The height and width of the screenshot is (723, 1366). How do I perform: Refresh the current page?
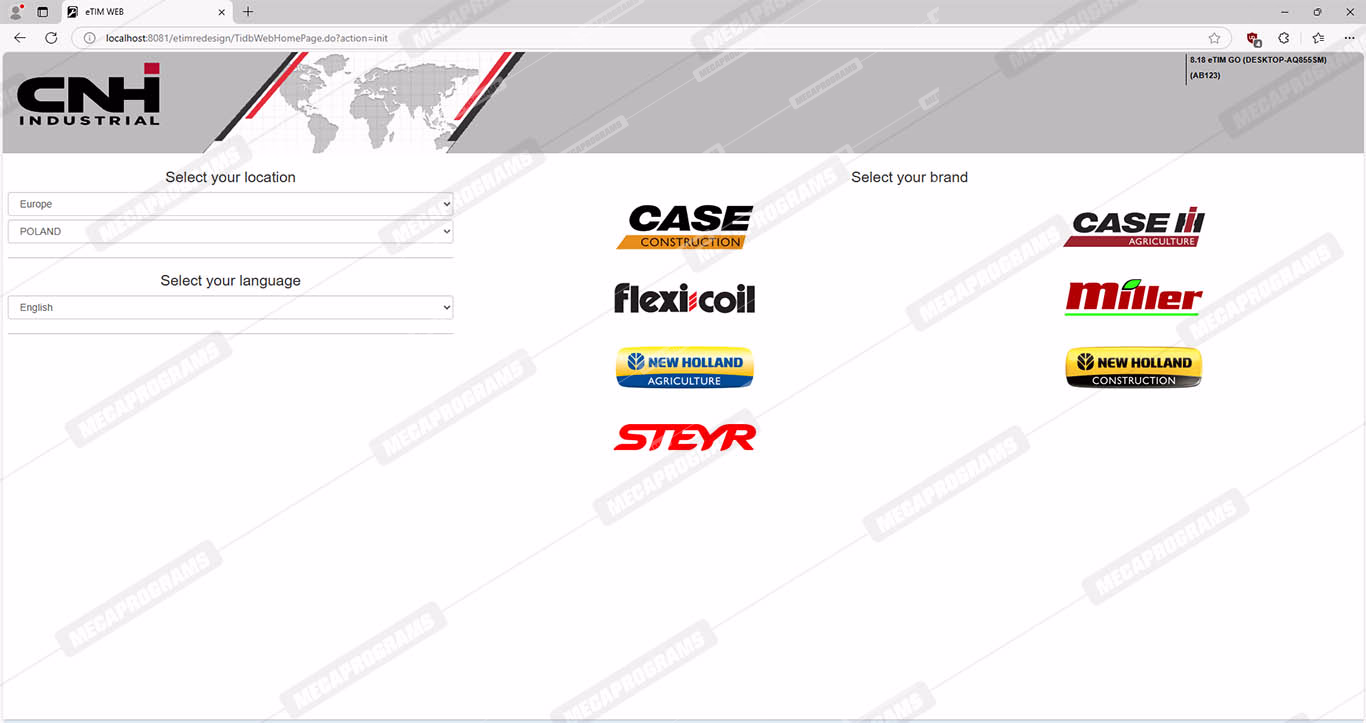click(x=51, y=38)
